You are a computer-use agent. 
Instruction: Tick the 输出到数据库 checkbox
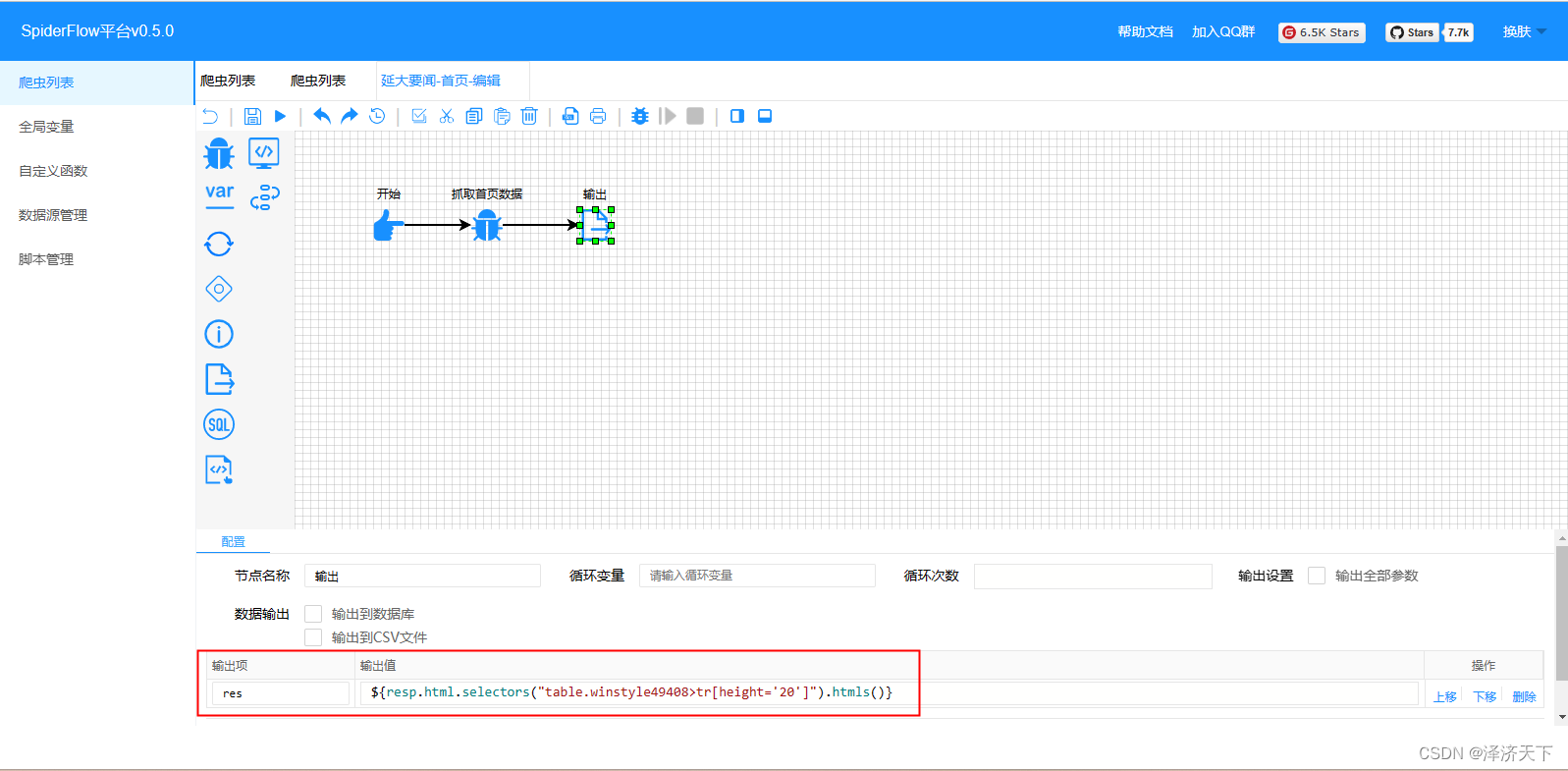click(313, 614)
